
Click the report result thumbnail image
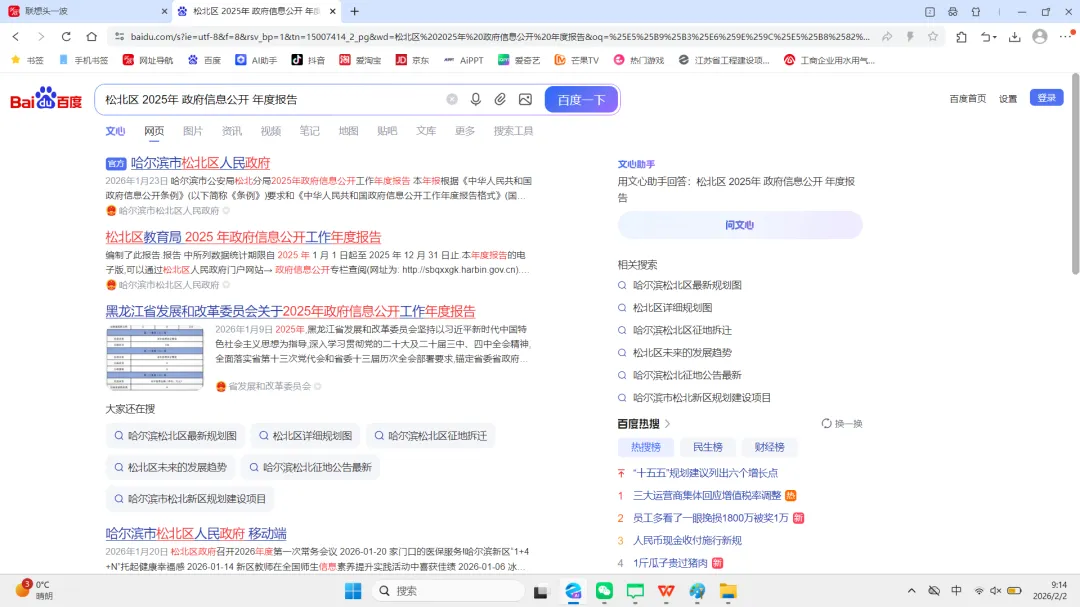click(154, 358)
